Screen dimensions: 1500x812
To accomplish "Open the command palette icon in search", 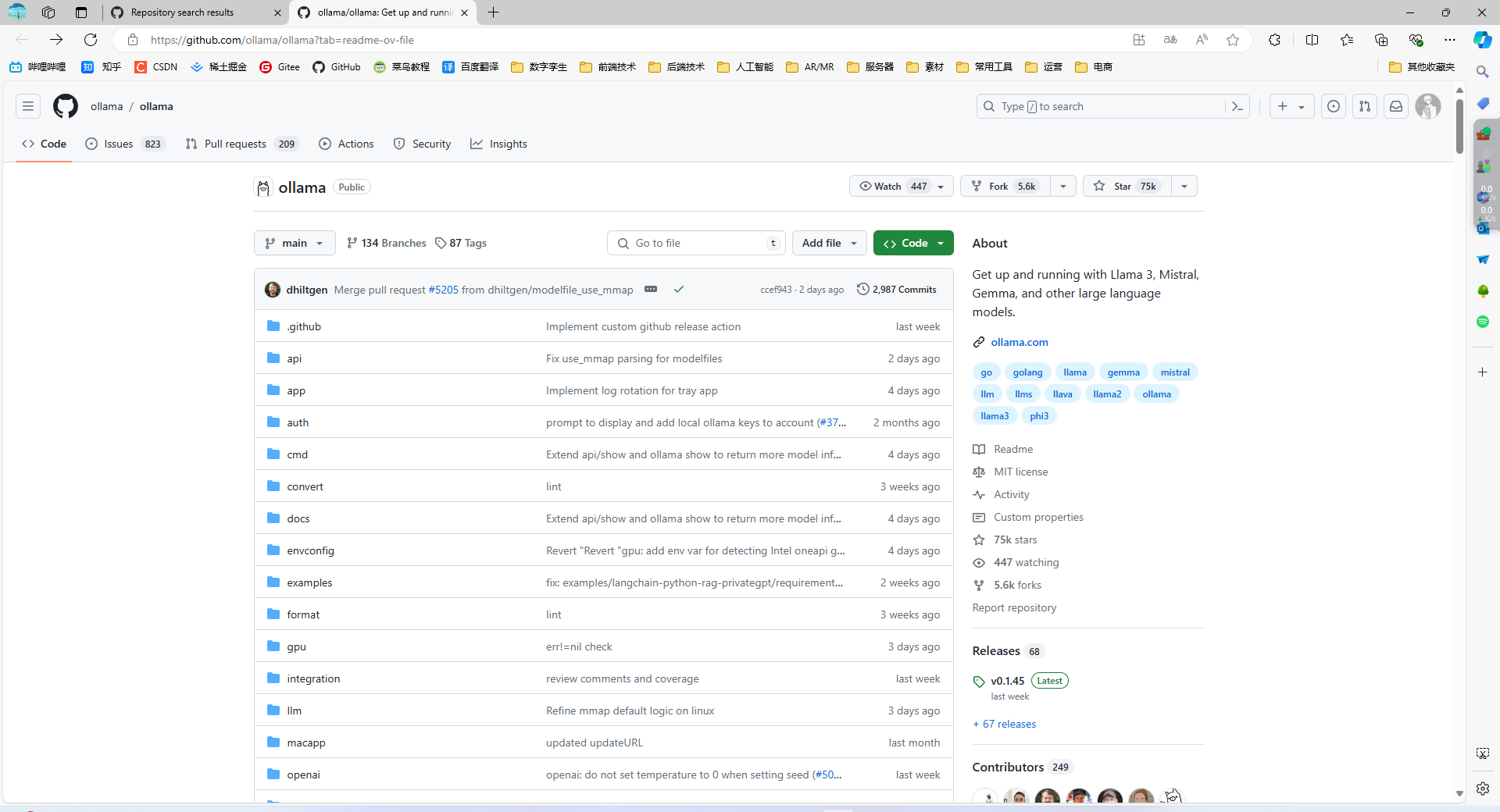I will pyautogui.click(x=1237, y=106).
